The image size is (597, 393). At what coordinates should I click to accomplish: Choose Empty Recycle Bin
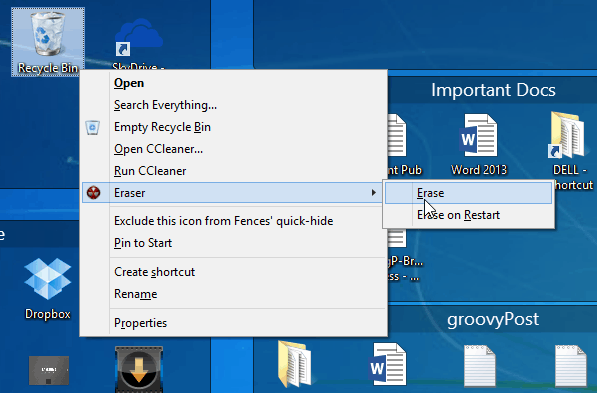(234, 127)
